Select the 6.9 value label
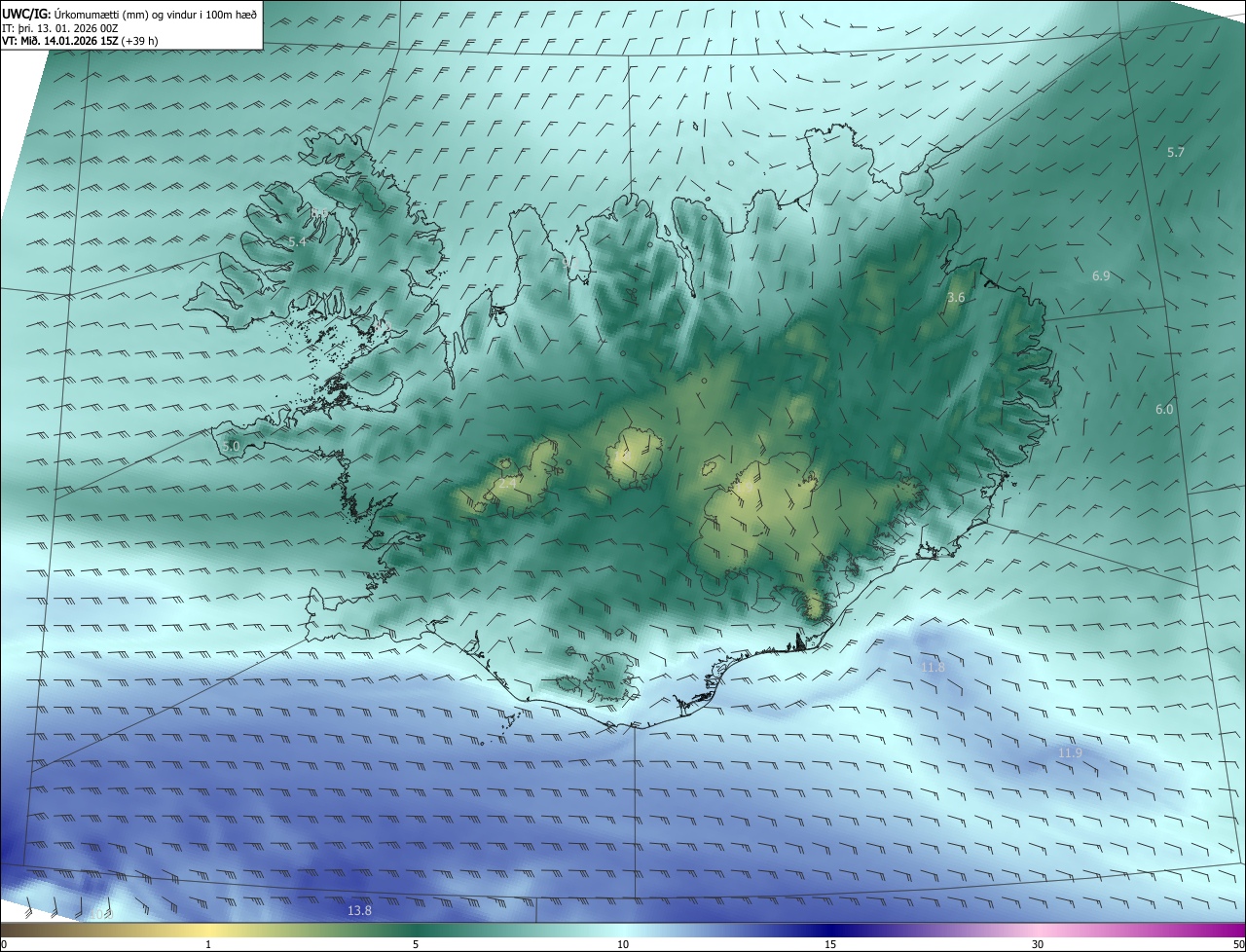The width and height of the screenshot is (1246, 952). (1101, 276)
